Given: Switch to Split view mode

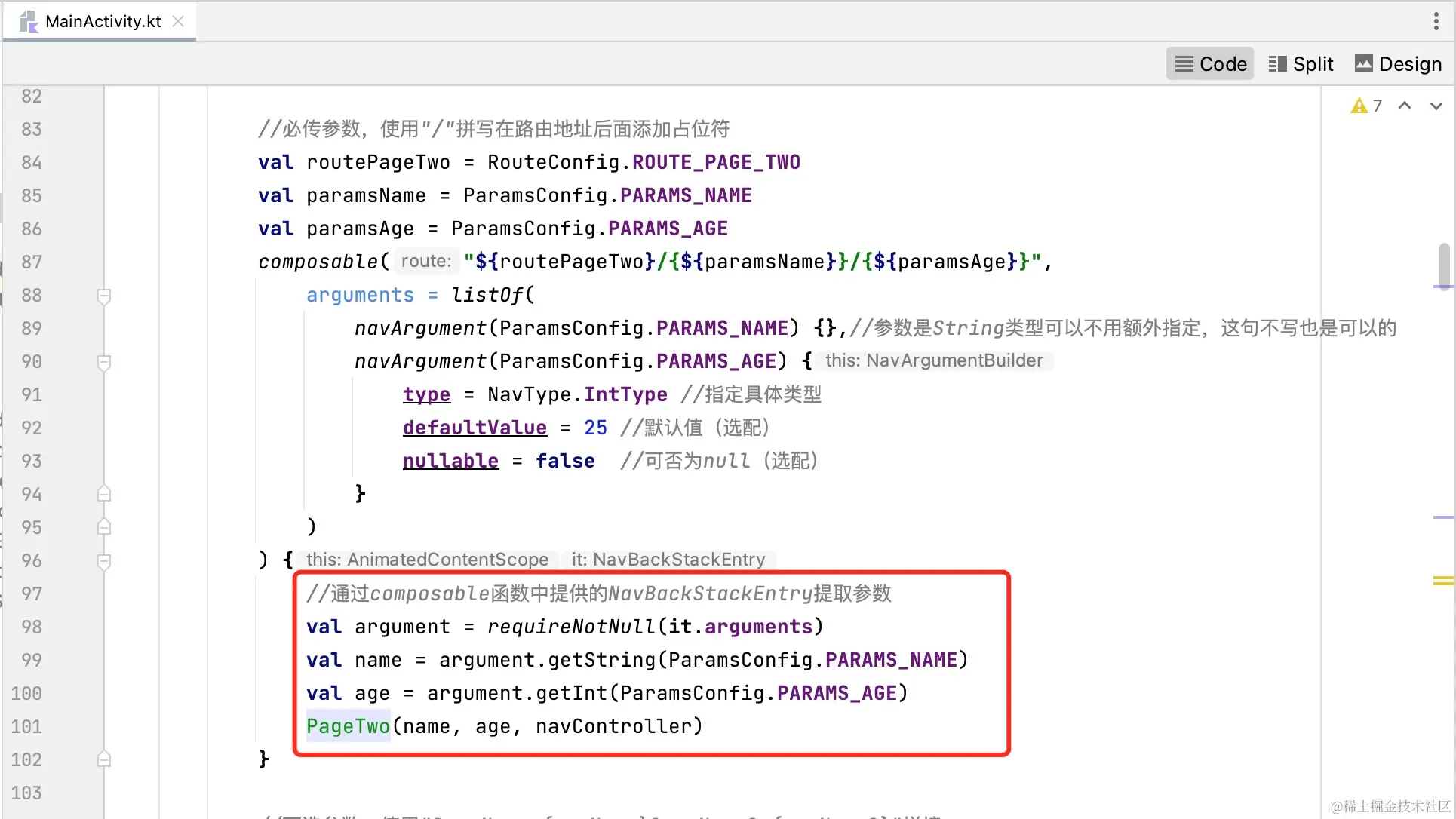Looking at the screenshot, I should coord(1301,64).
